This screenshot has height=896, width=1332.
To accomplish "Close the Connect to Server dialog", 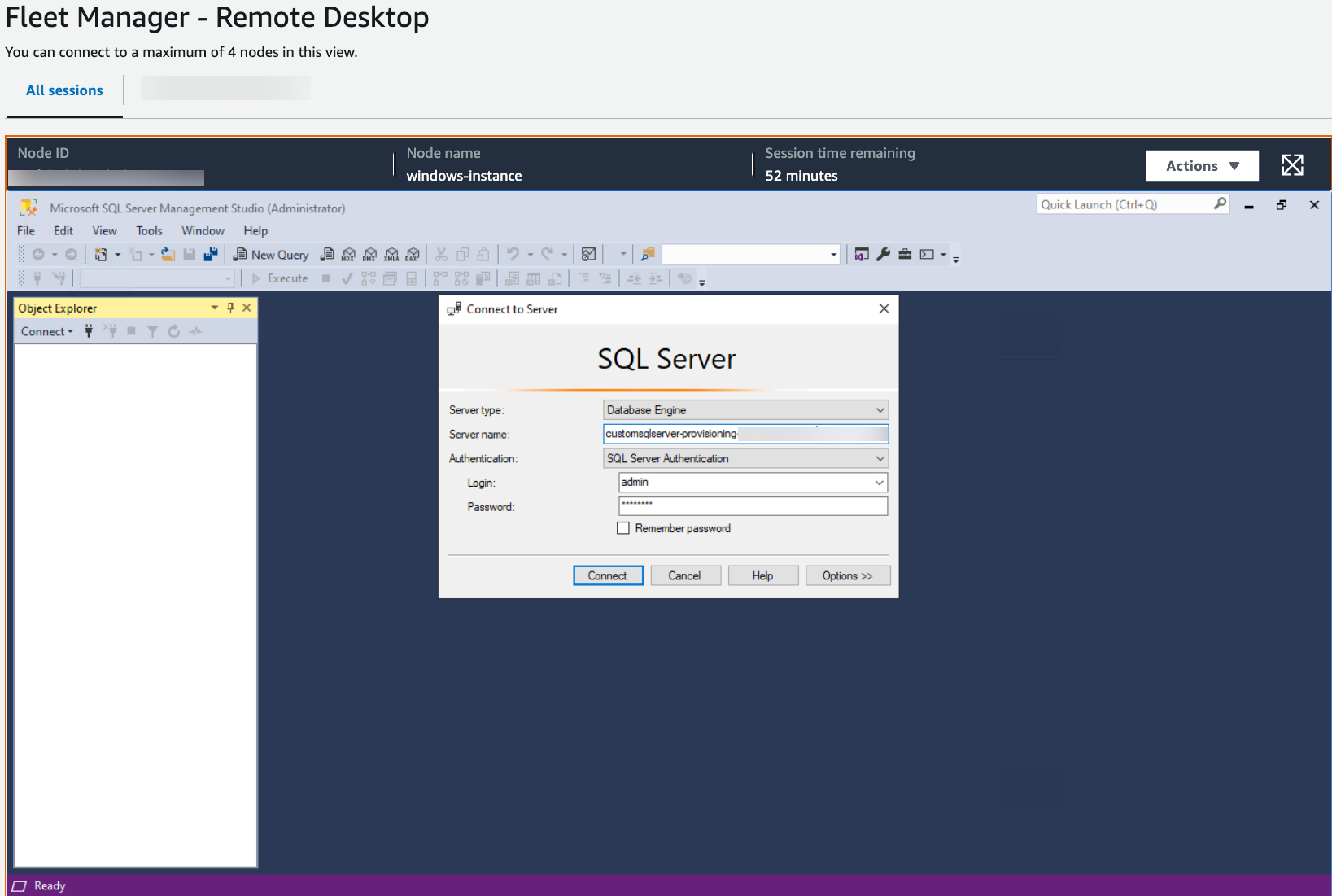I will (884, 308).
